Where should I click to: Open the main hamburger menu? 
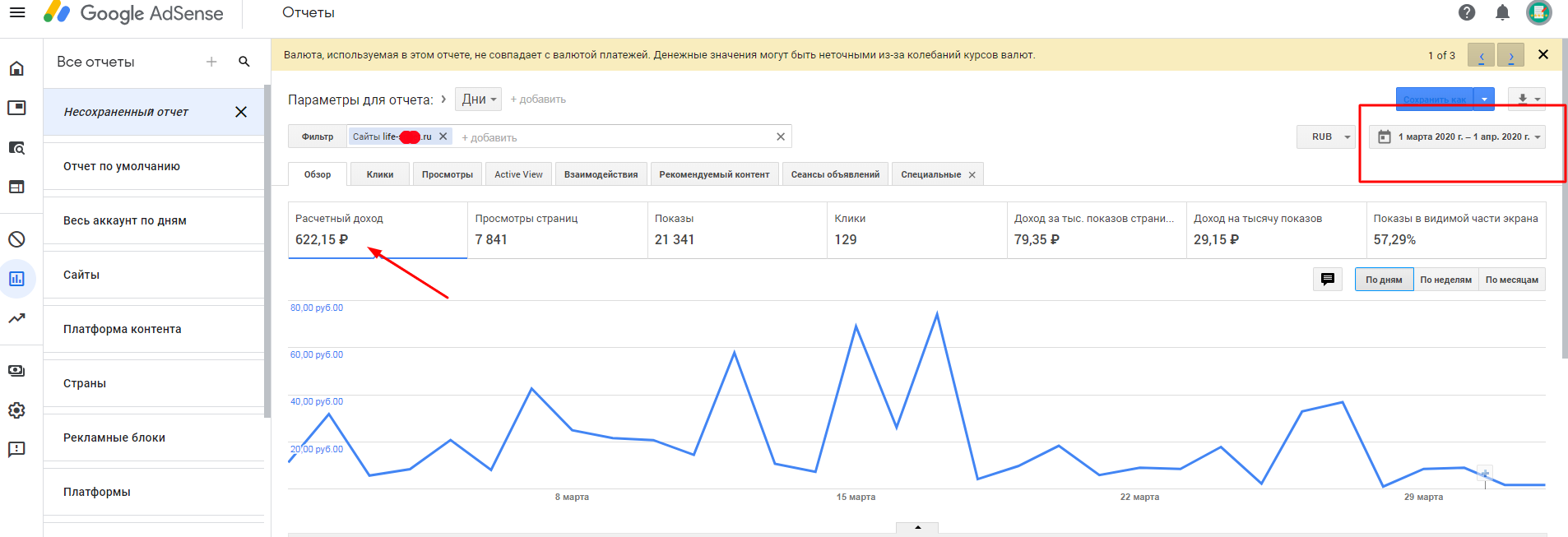pos(17,12)
